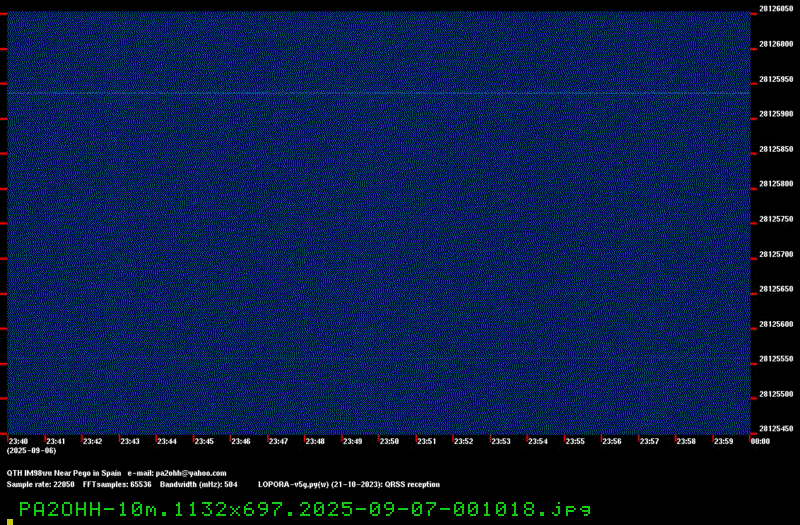
Task: Click the 28125450 bottom frequency label
Action: pyautogui.click(x=776, y=429)
